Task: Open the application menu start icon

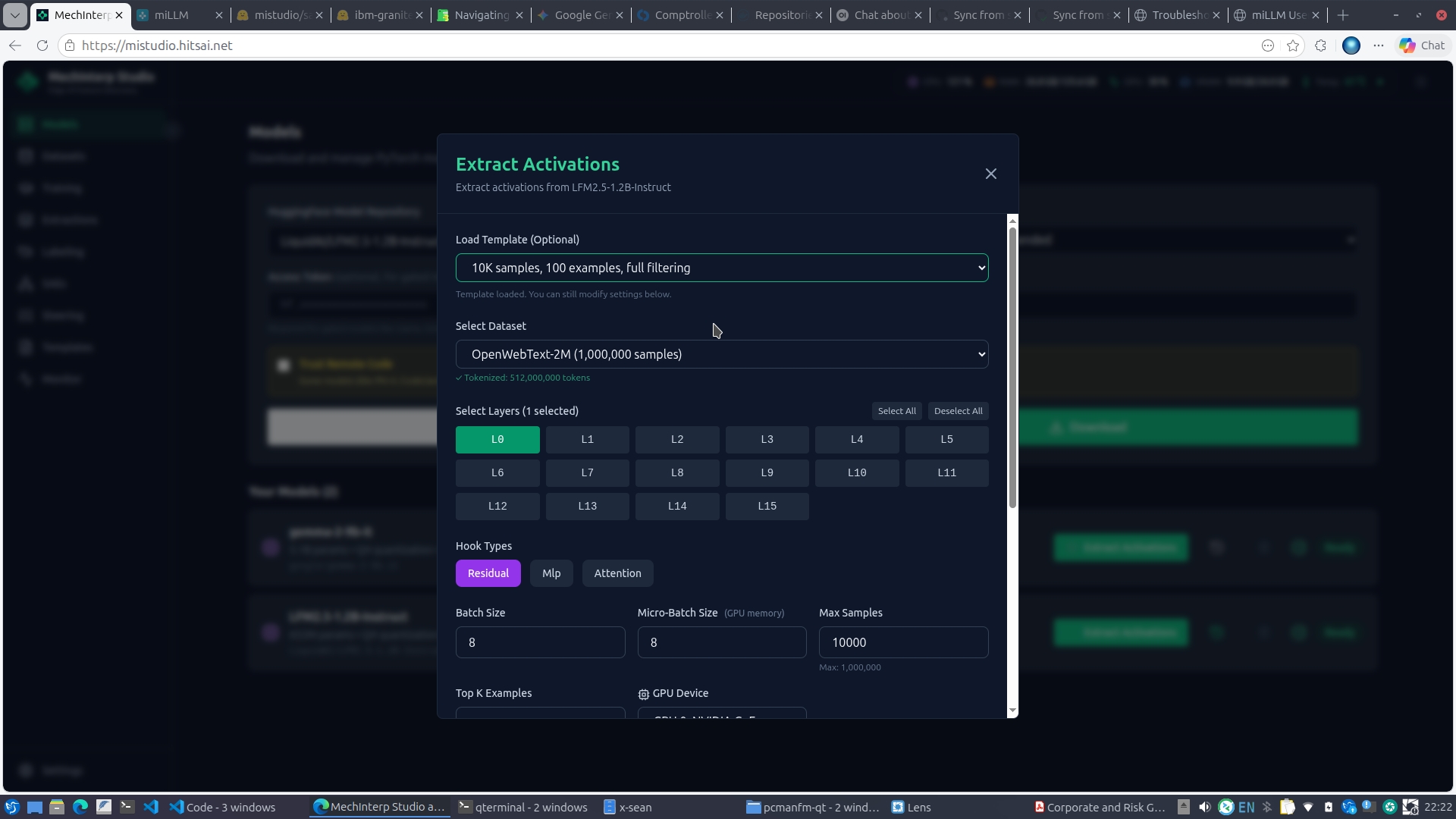Action: pos(11,807)
